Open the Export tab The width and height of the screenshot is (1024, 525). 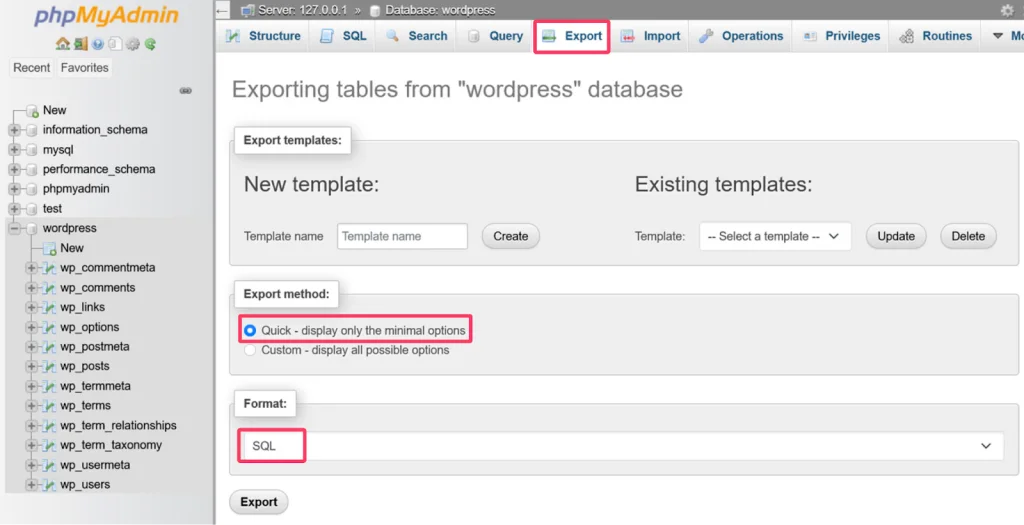click(x=572, y=36)
